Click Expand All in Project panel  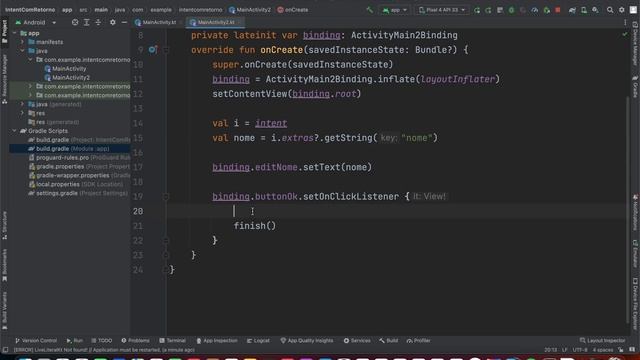click(87, 22)
